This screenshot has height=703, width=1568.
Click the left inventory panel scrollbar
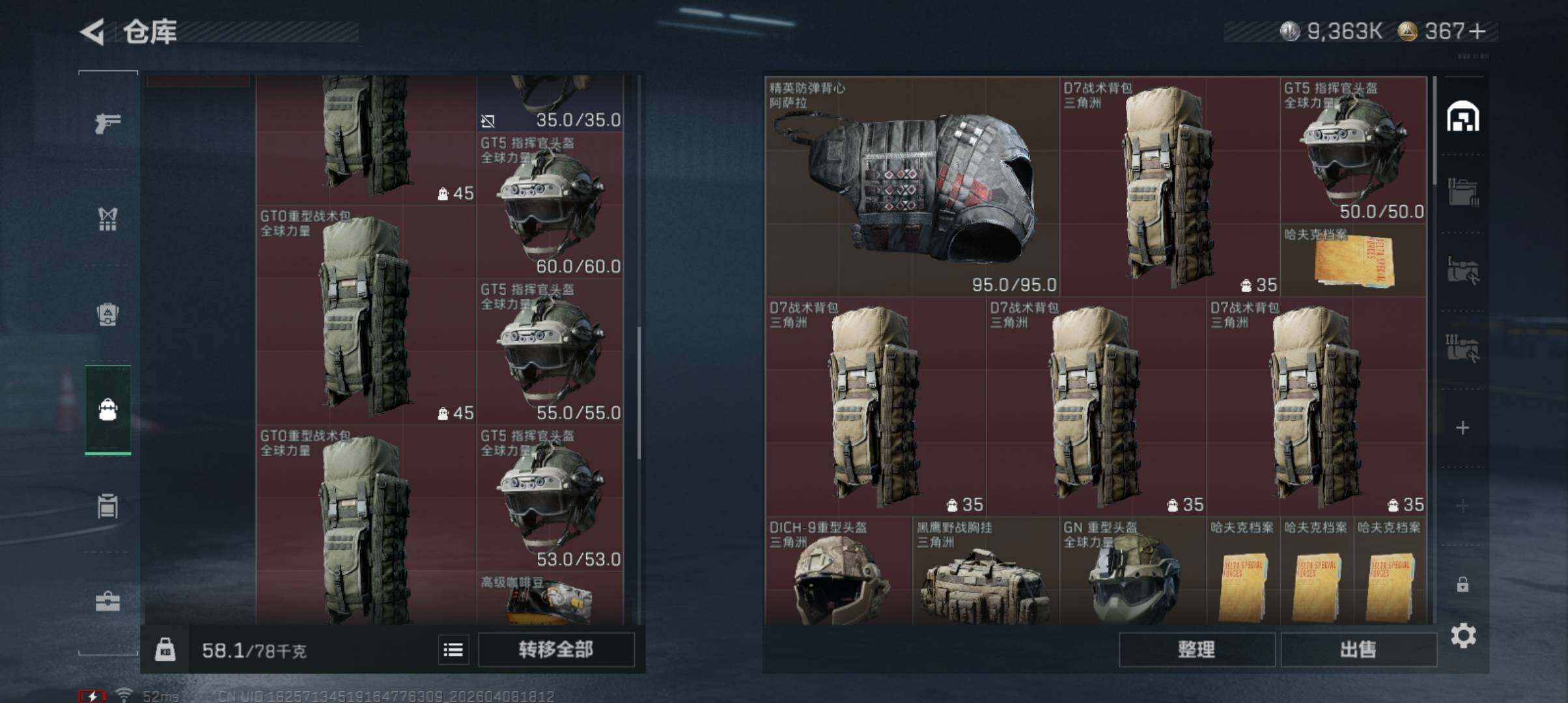[639, 392]
